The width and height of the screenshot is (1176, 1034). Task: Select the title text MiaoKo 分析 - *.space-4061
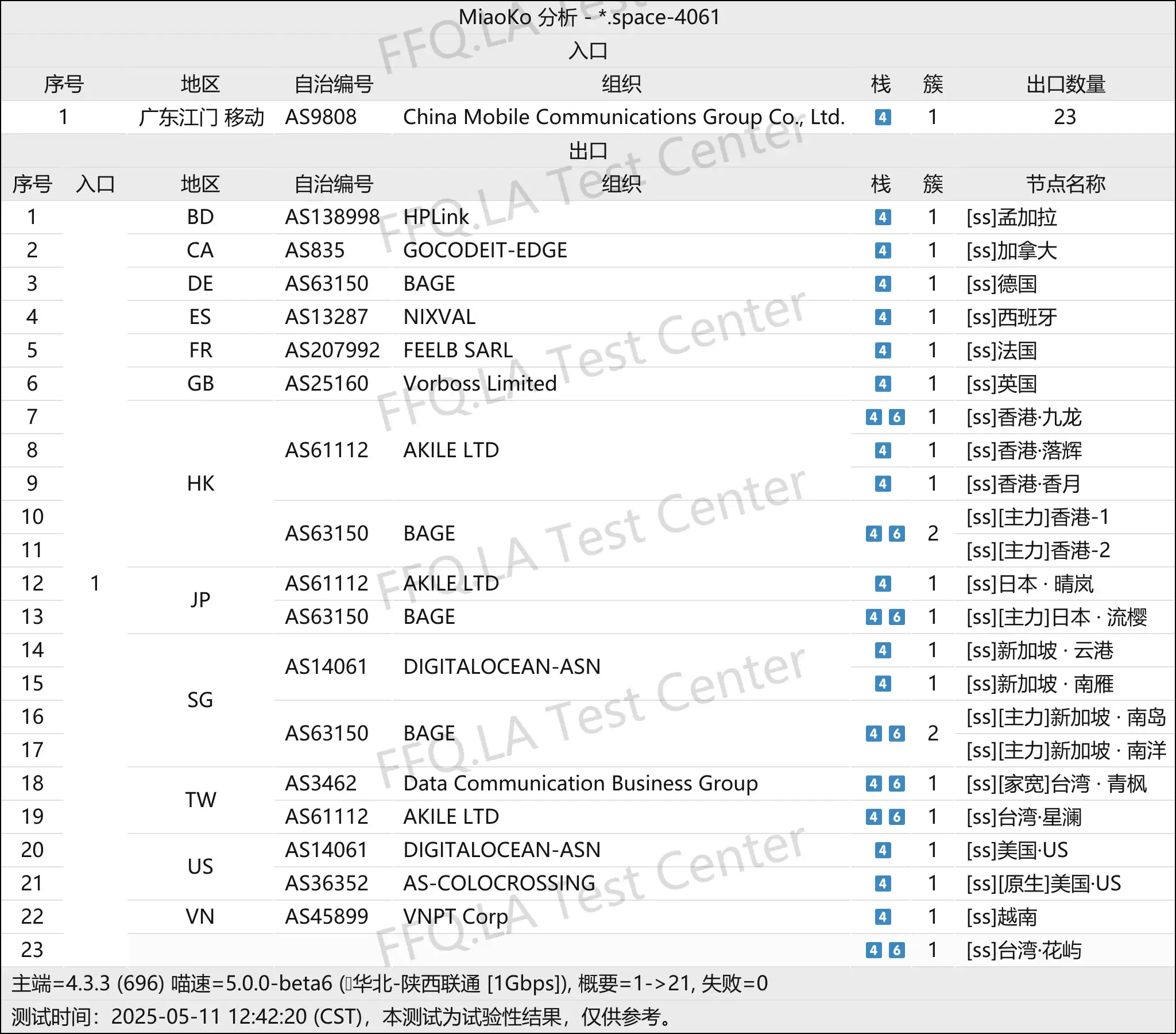click(589, 17)
